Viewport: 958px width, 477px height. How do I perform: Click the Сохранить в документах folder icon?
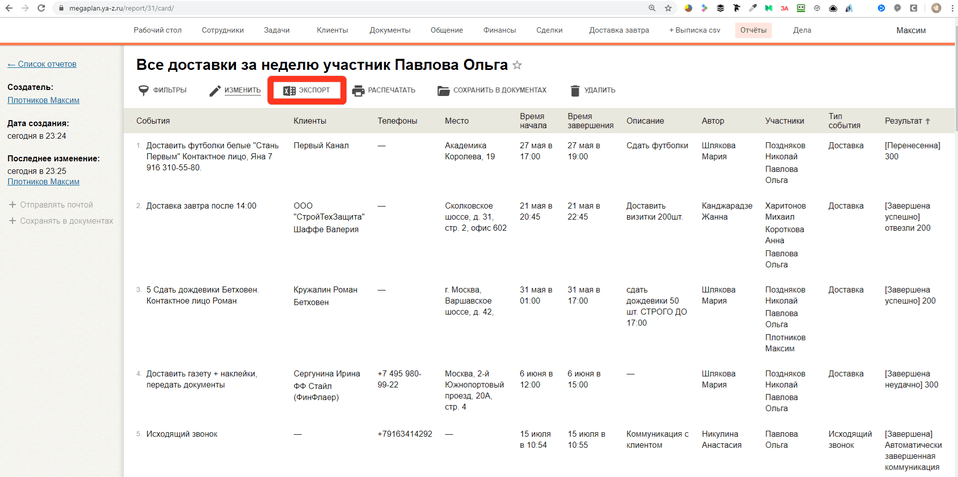444,91
